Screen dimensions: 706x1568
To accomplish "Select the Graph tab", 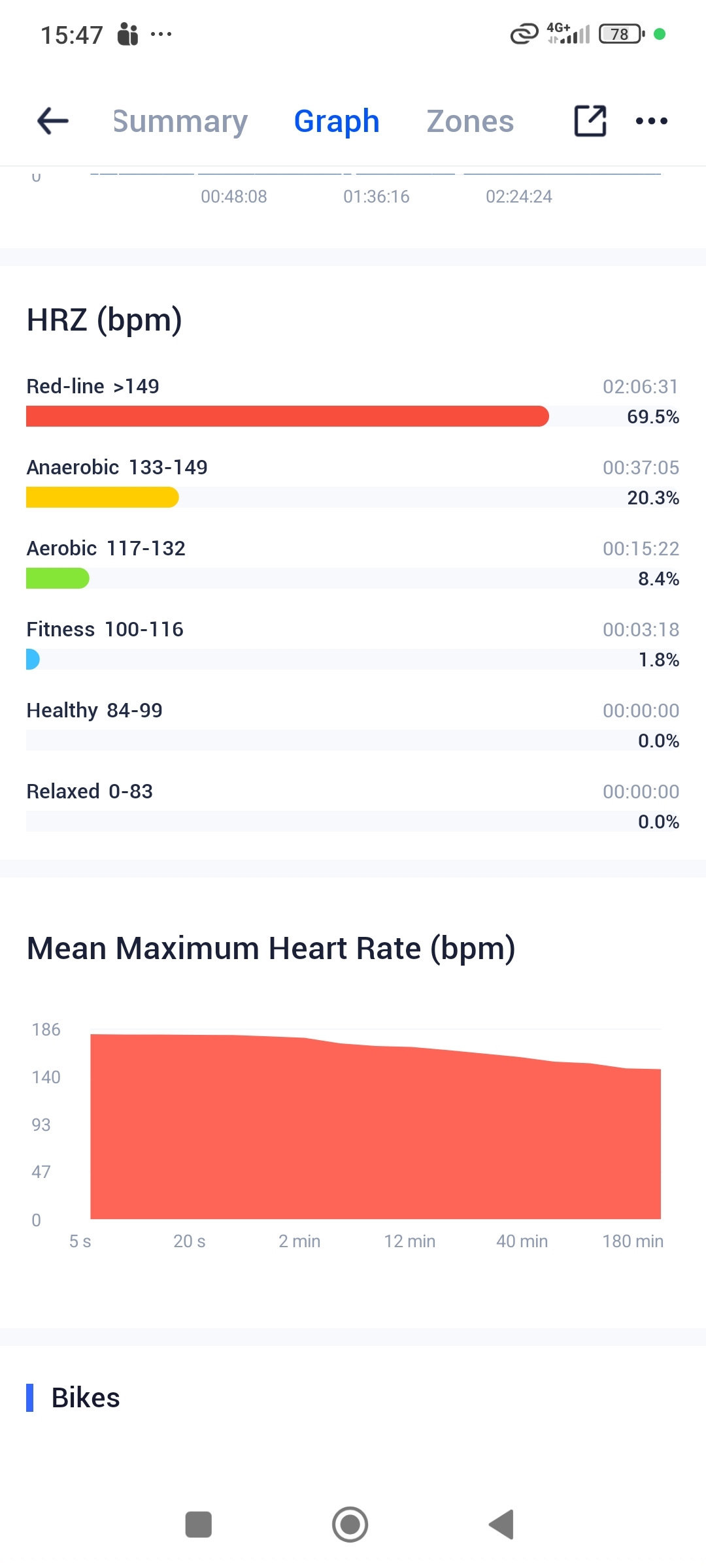I will pyautogui.click(x=337, y=122).
